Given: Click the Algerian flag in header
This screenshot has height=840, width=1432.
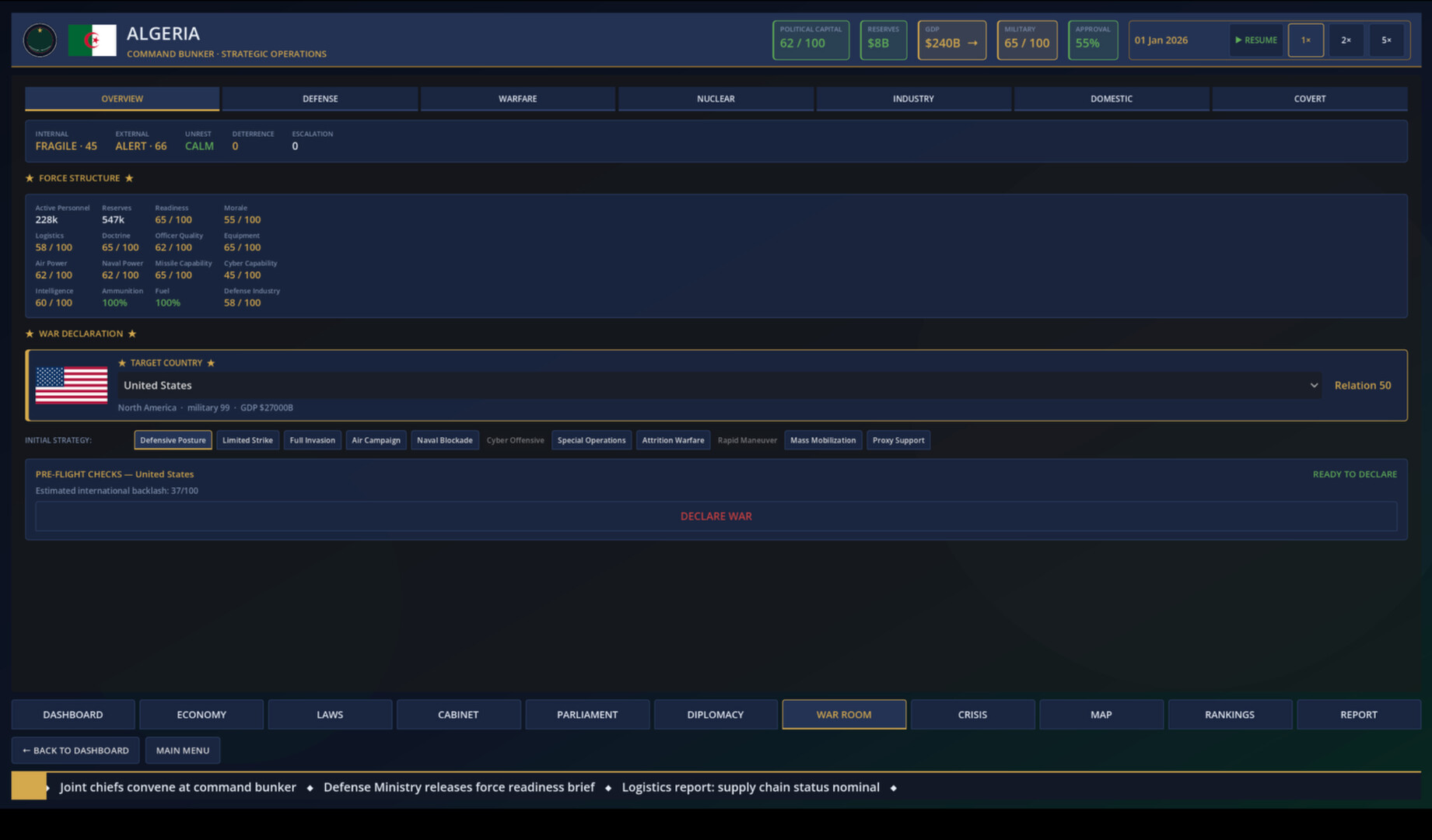Looking at the screenshot, I should coord(92,40).
